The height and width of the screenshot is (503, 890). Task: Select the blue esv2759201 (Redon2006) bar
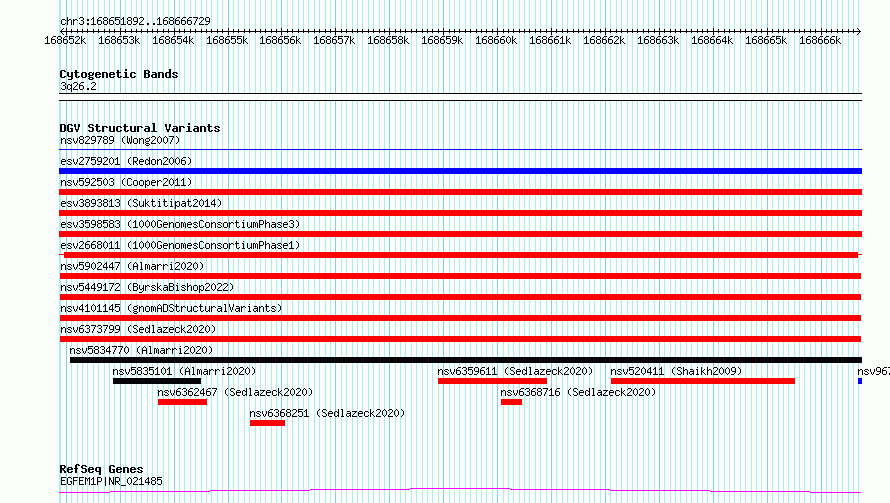[460, 171]
